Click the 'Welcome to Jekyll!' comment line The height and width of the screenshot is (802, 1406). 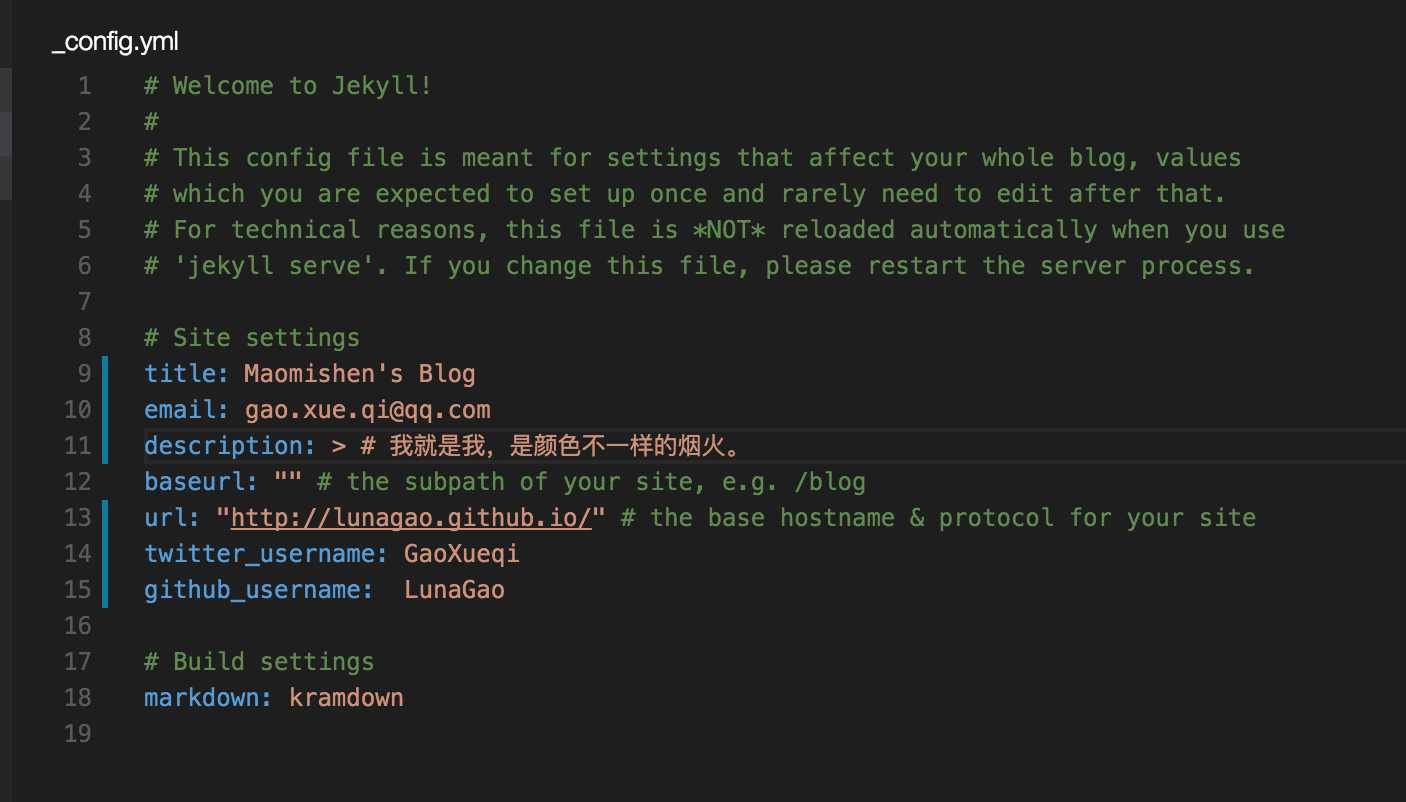(x=288, y=86)
